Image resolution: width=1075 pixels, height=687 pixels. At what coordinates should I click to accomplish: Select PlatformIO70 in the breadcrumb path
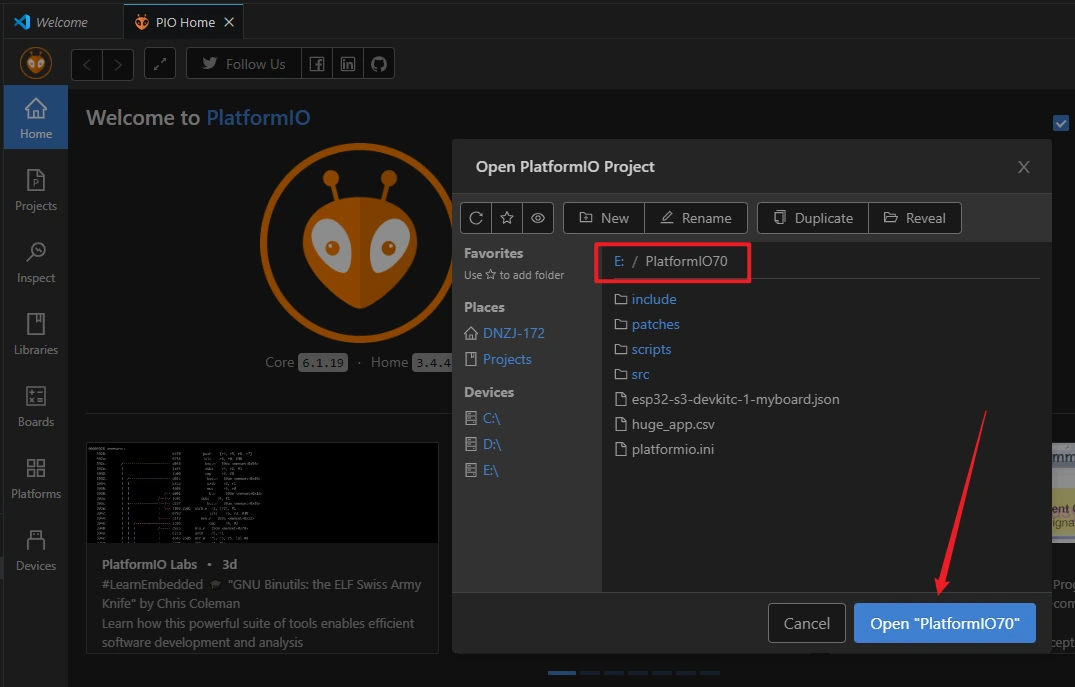686,261
